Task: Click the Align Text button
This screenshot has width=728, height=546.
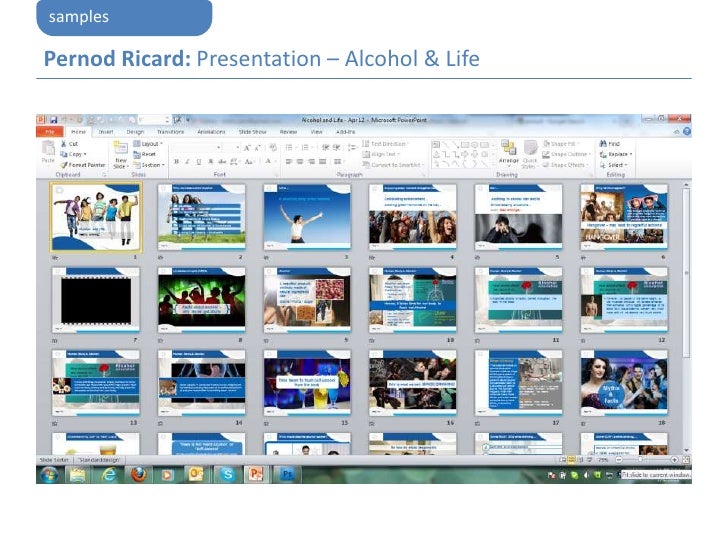Action: tap(382, 154)
